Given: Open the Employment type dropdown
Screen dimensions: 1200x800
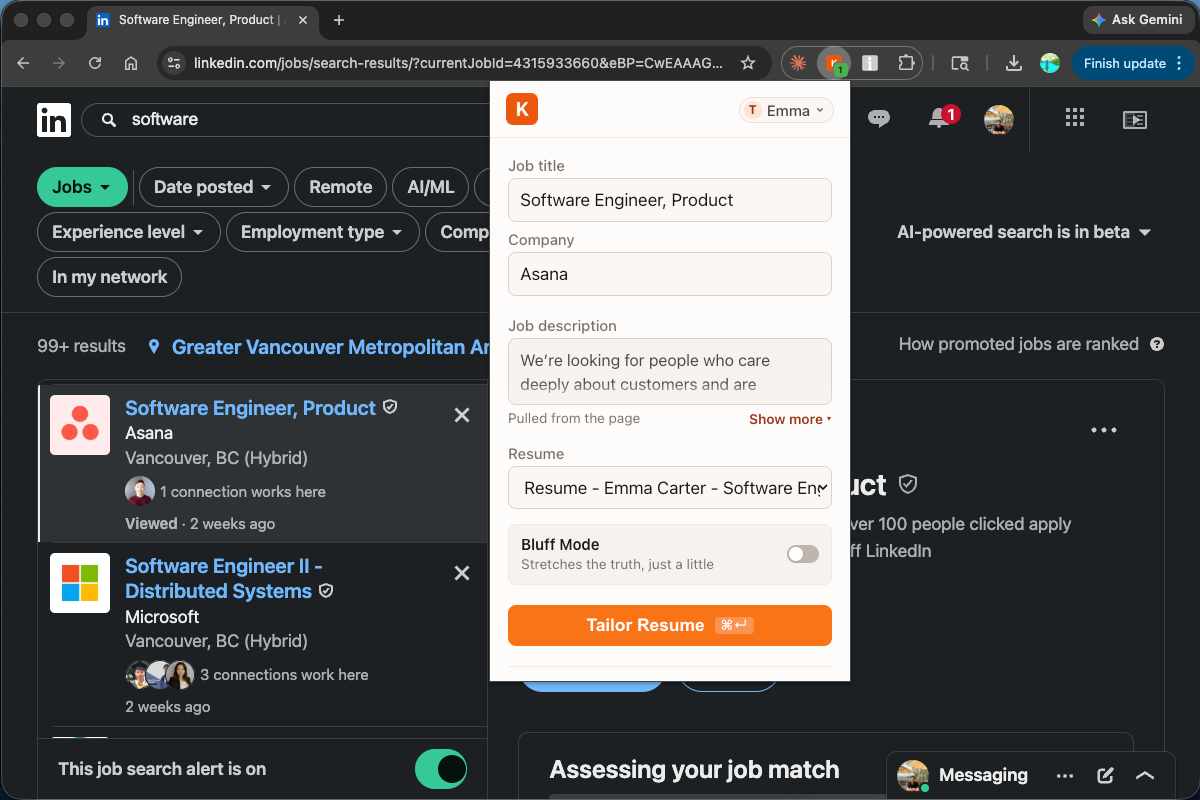Looking at the screenshot, I should click(322, 232).
